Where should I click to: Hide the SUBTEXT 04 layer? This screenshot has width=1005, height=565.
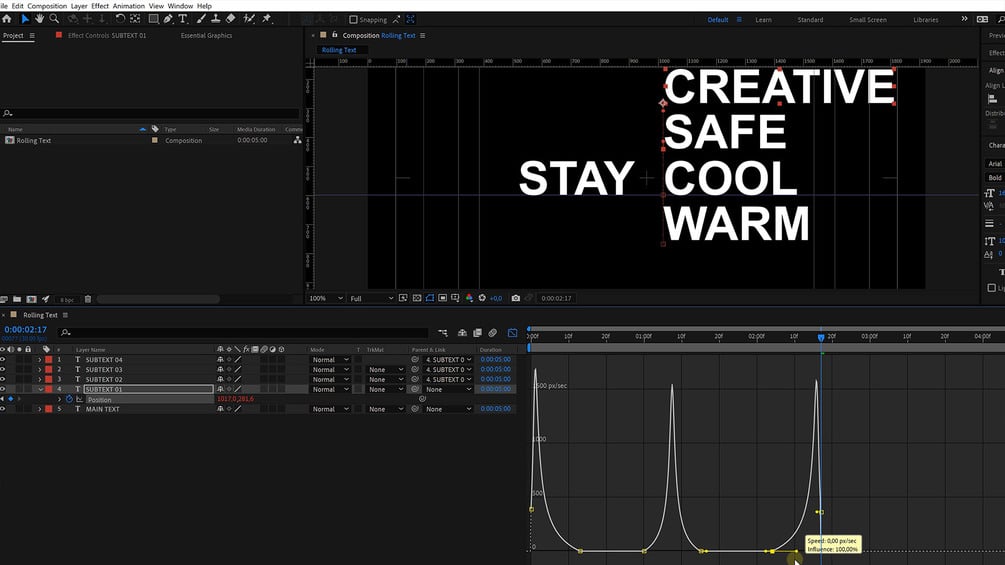(3, 359)
